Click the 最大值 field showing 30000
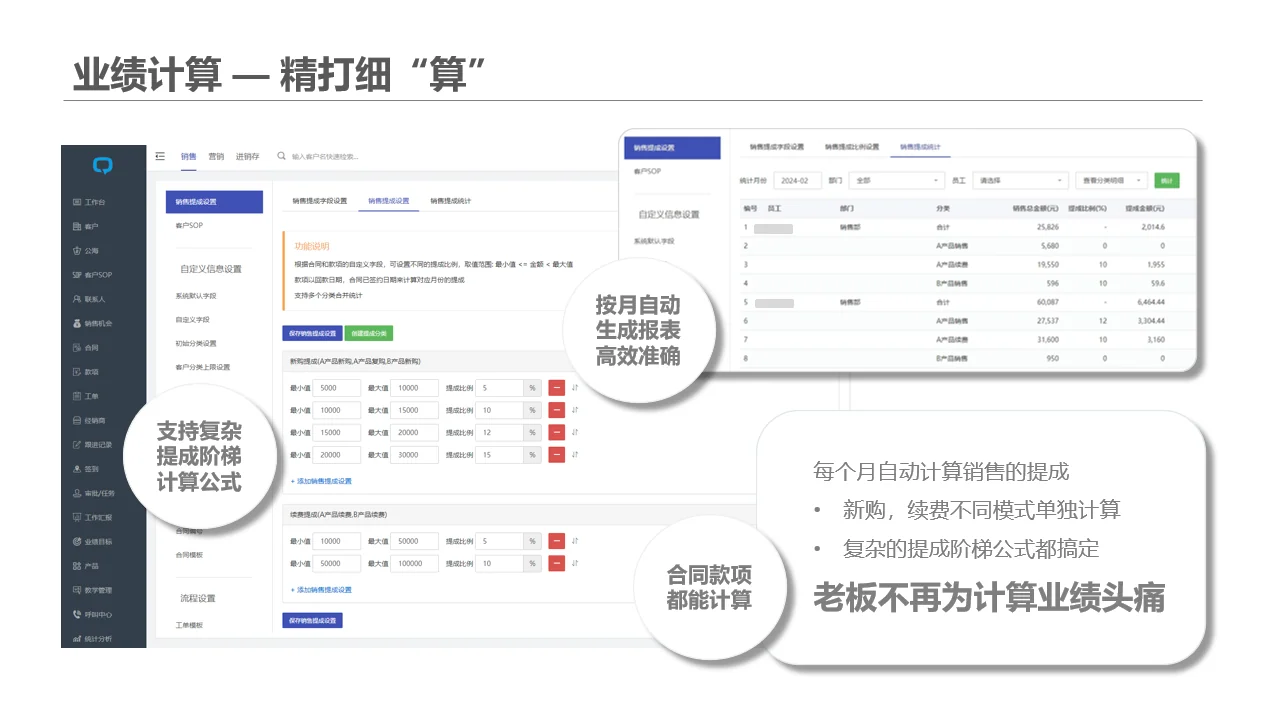The image size is (1265, 702). click(x=414, y=454)
